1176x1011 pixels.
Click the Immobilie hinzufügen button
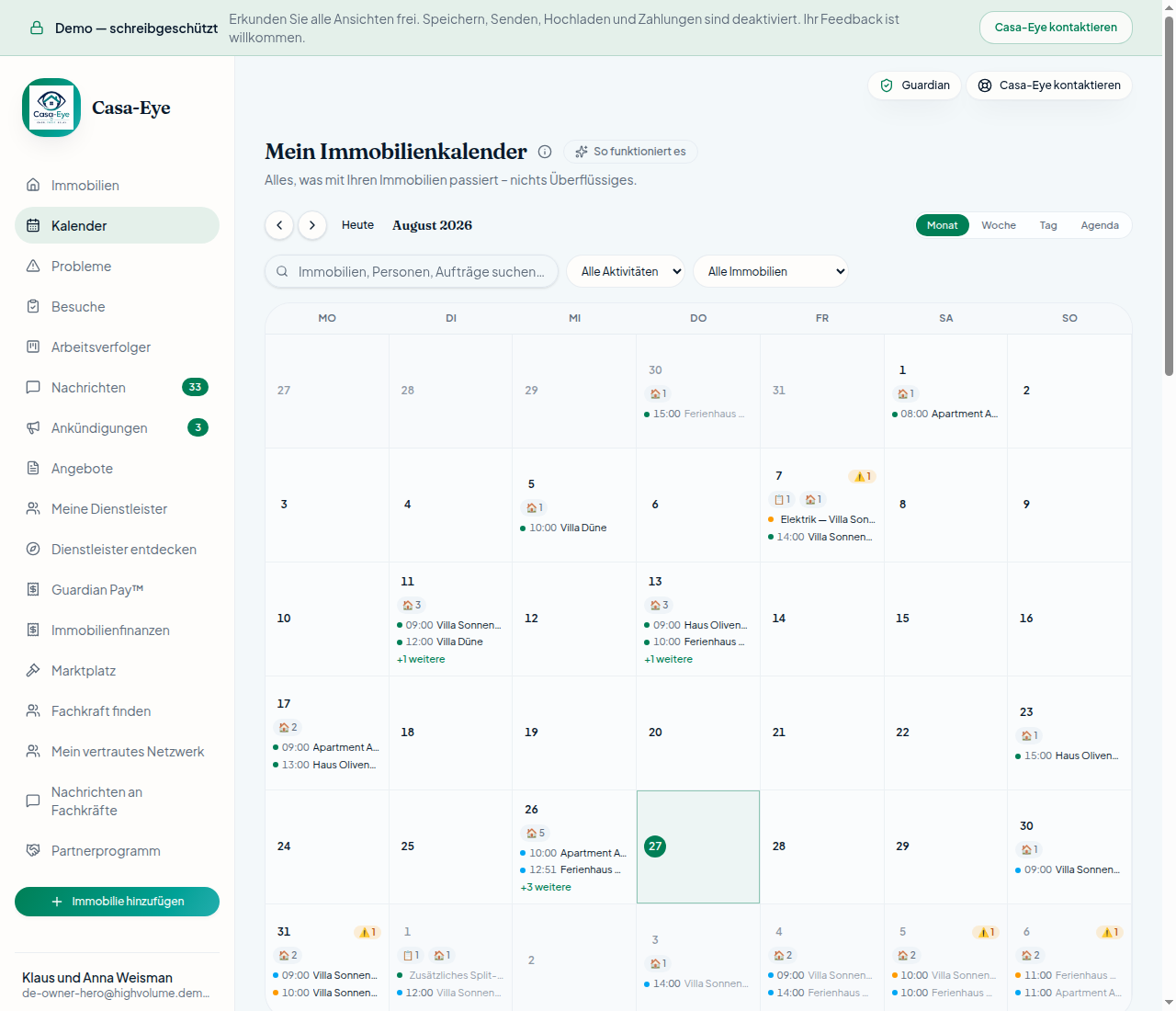(x=117, y=902)
